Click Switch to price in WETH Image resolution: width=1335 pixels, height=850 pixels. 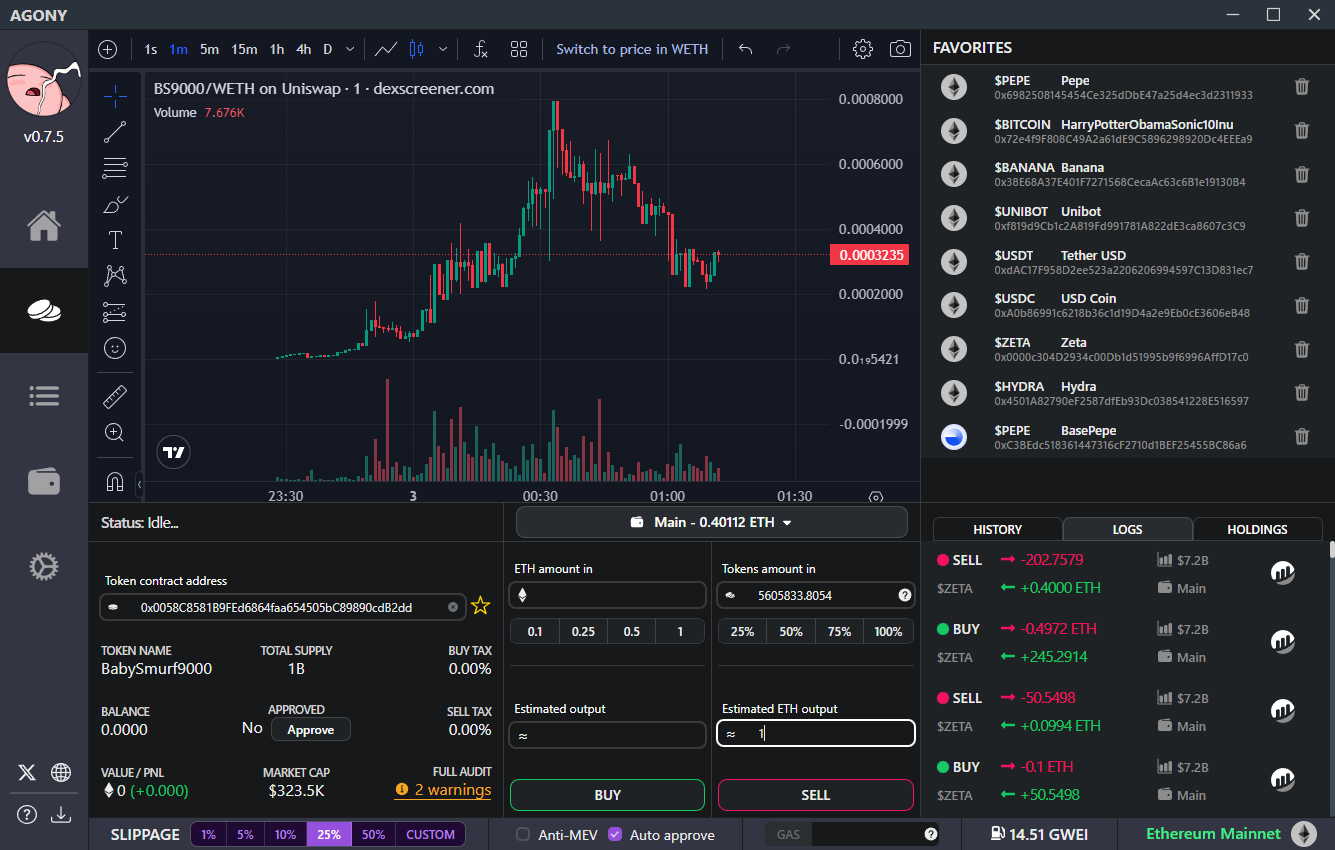[632, 49]
